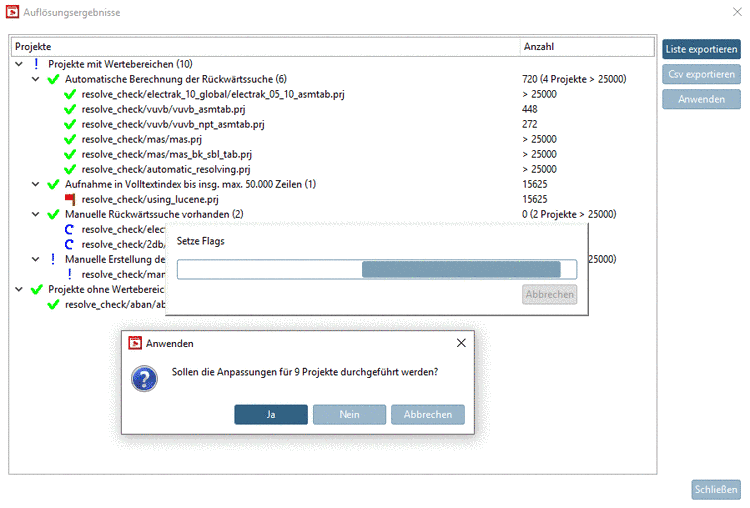Click count value '448'
The width and height of the screenshot is (750, 508).
tap(530, 109)
